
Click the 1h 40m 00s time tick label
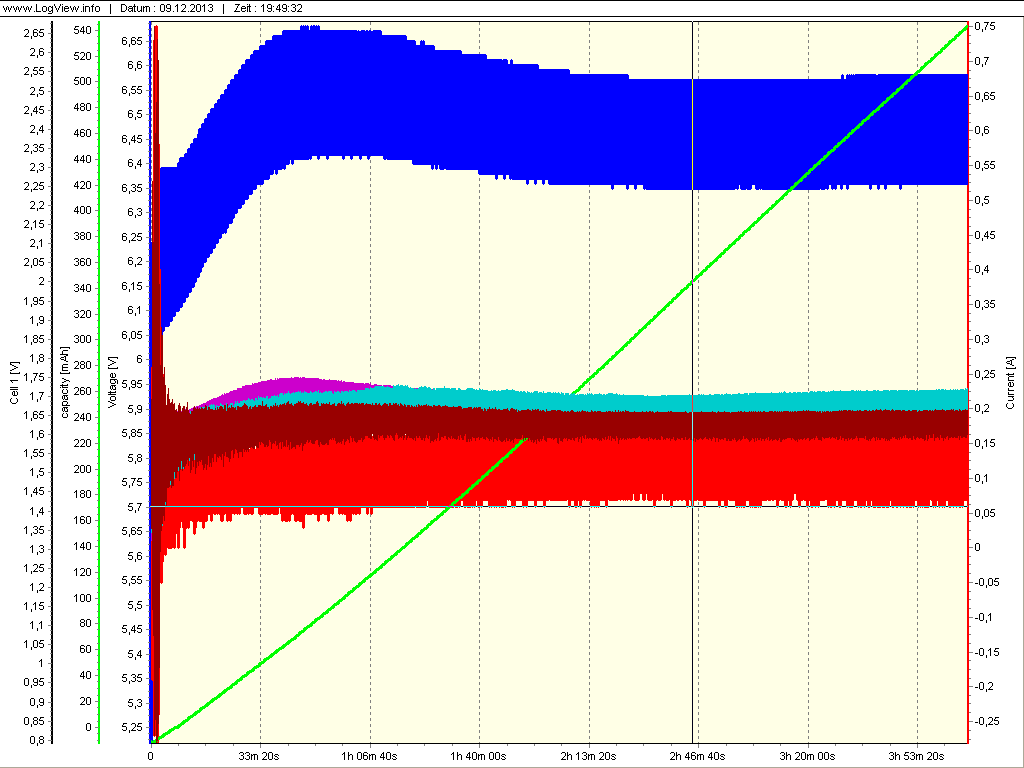(479, 756)
